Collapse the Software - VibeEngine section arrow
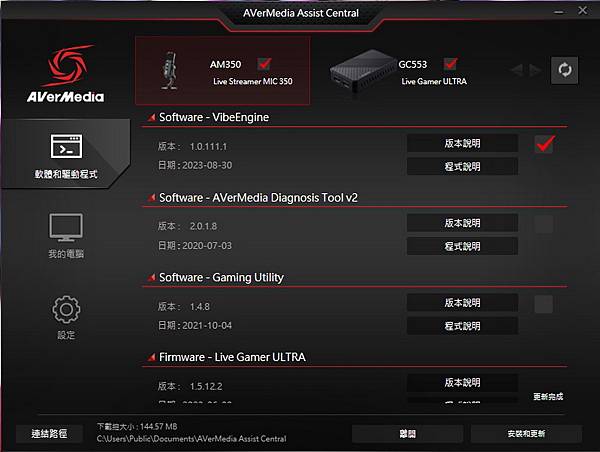 click(152, 117)
